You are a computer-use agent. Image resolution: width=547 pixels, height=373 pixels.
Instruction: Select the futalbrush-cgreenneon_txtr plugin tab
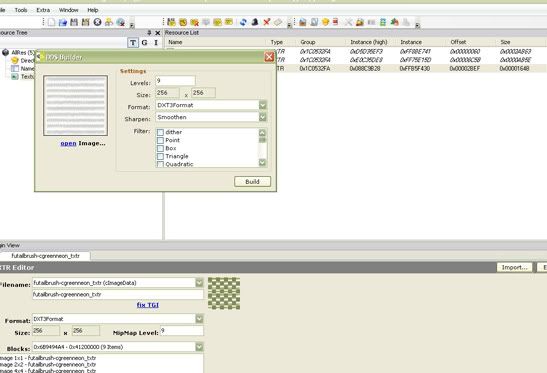pyautogui.click(x=46, y=256)
